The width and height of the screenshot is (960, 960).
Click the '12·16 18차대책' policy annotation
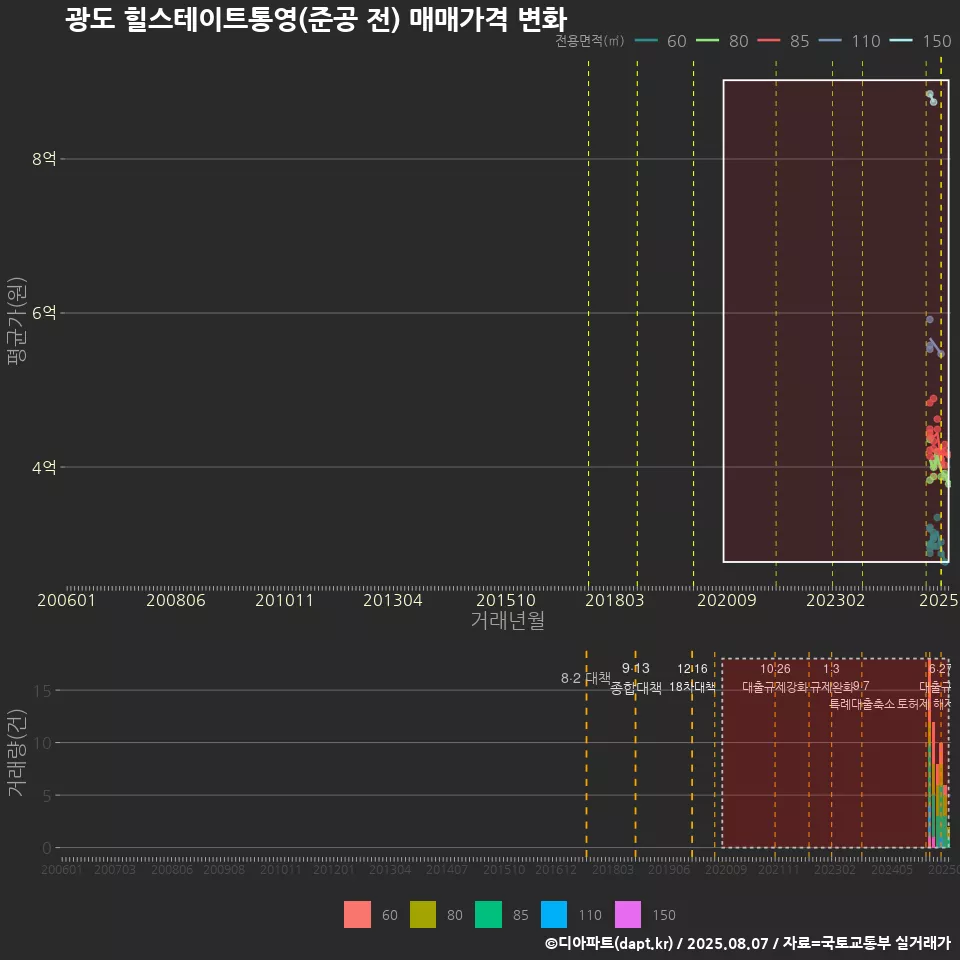pos(692,678)
